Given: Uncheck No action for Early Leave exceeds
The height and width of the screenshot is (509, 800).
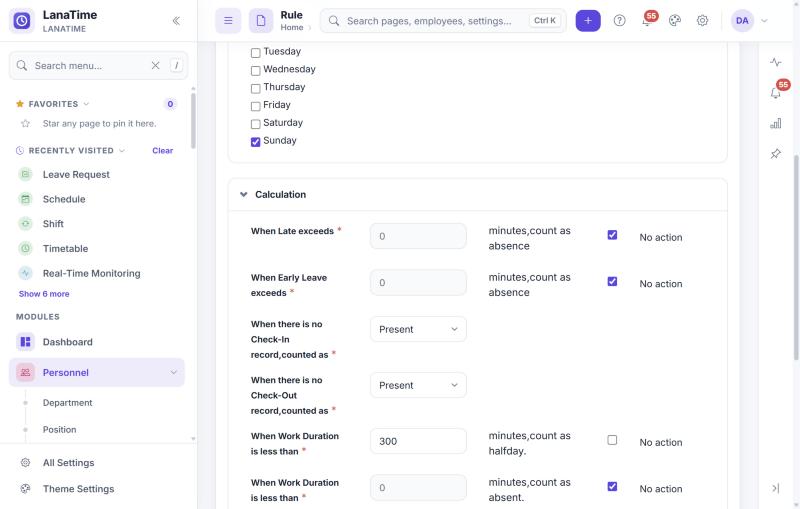Looking at the screenshot, I should point(612,281).
